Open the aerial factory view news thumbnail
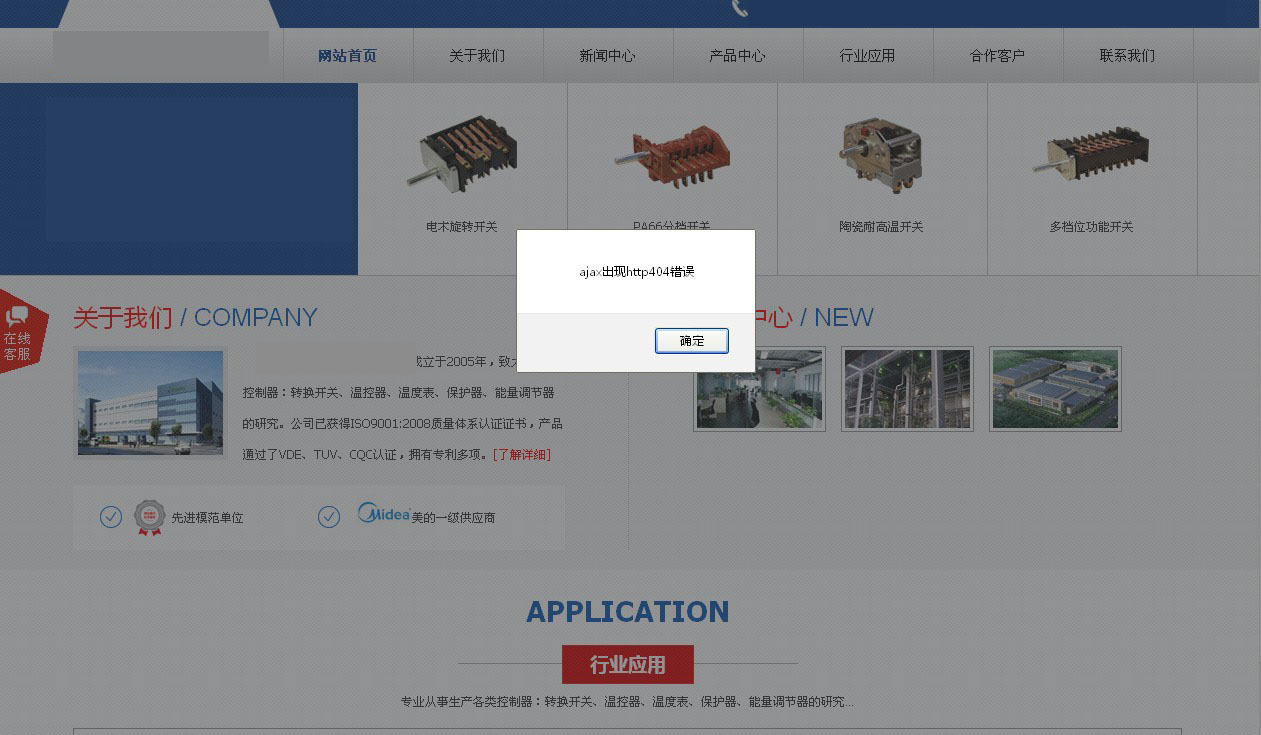This screenshot has height=735, width=1261. pos(1055,389)
